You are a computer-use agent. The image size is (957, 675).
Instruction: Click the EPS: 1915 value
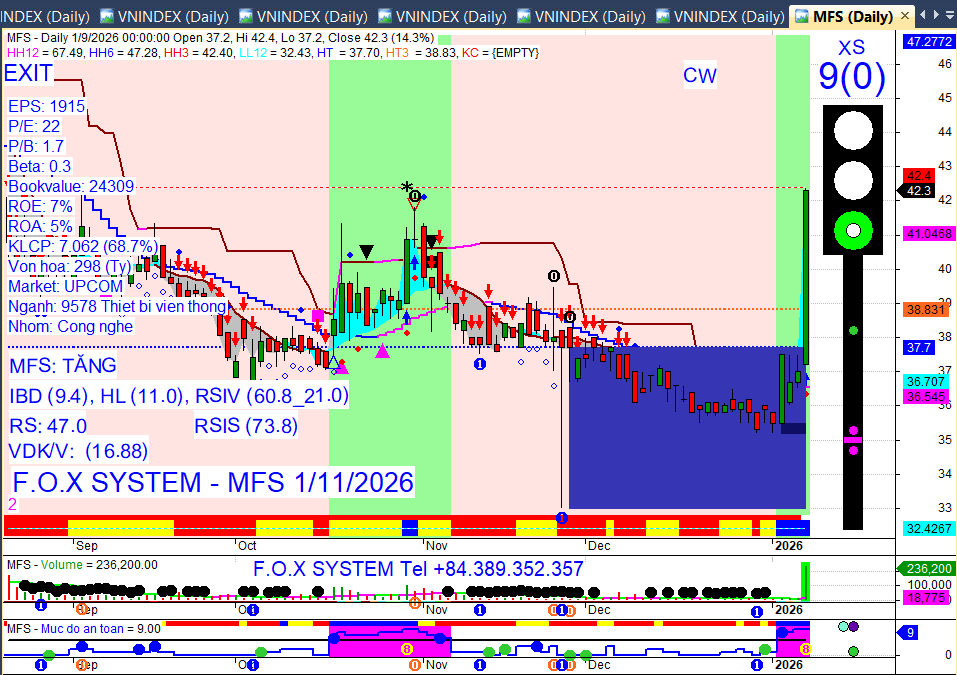click(x=46, y=106)
